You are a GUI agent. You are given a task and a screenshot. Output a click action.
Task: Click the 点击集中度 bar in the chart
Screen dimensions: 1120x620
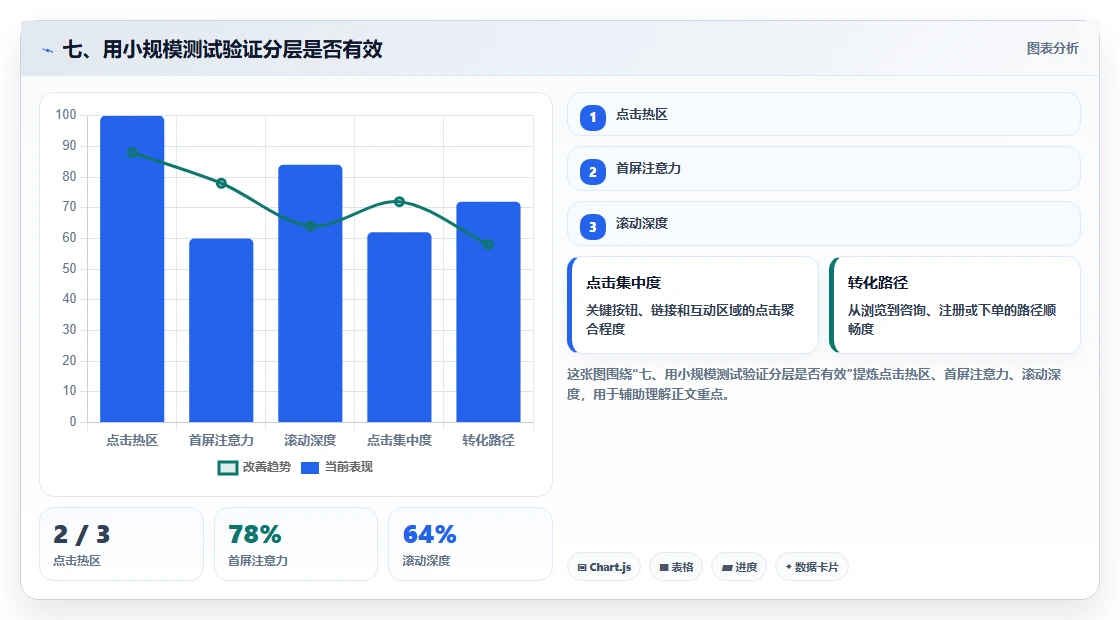click(x=399, y=327)
